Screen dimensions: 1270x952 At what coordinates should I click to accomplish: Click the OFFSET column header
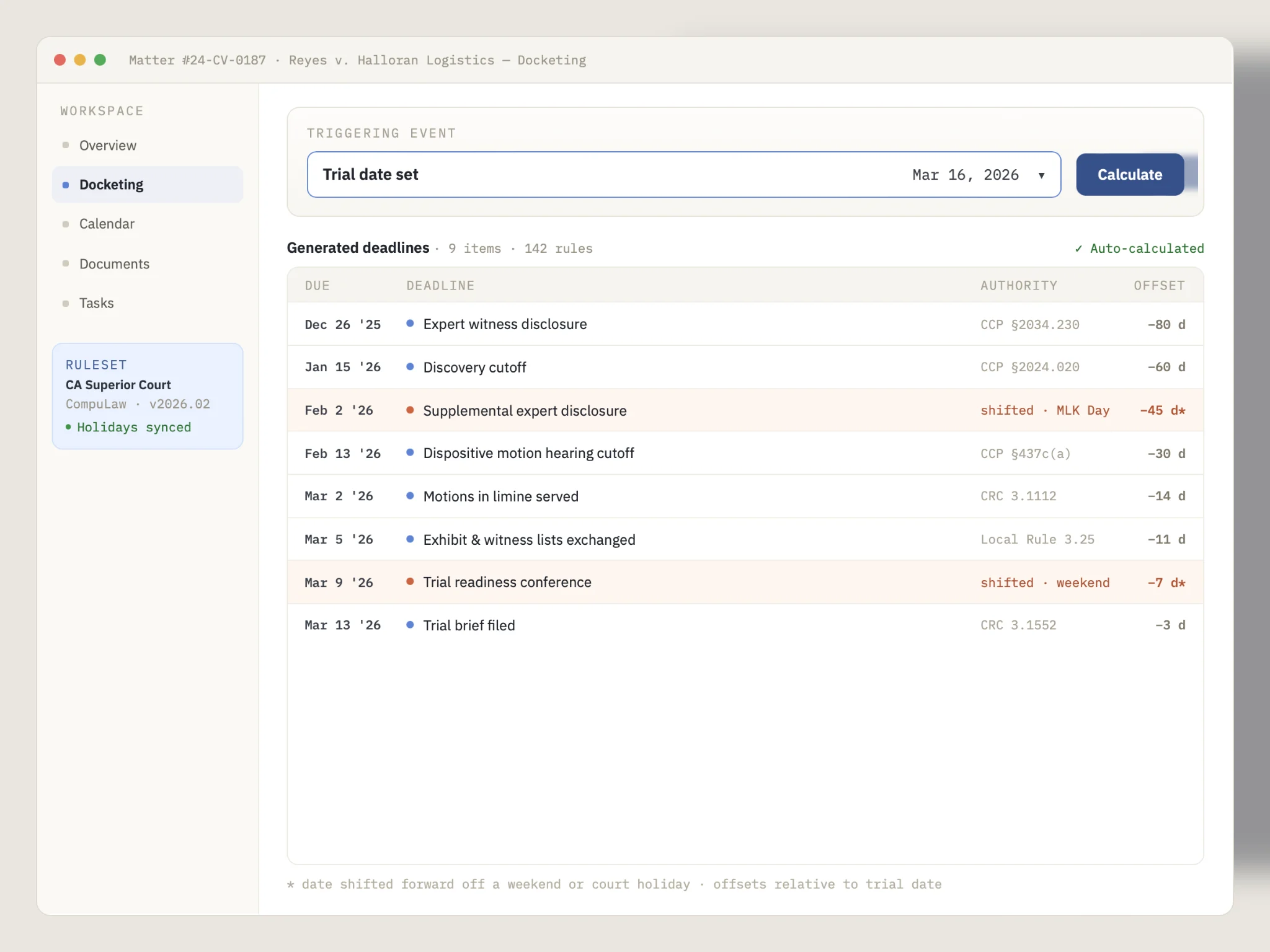click(x=1159, y=286)
